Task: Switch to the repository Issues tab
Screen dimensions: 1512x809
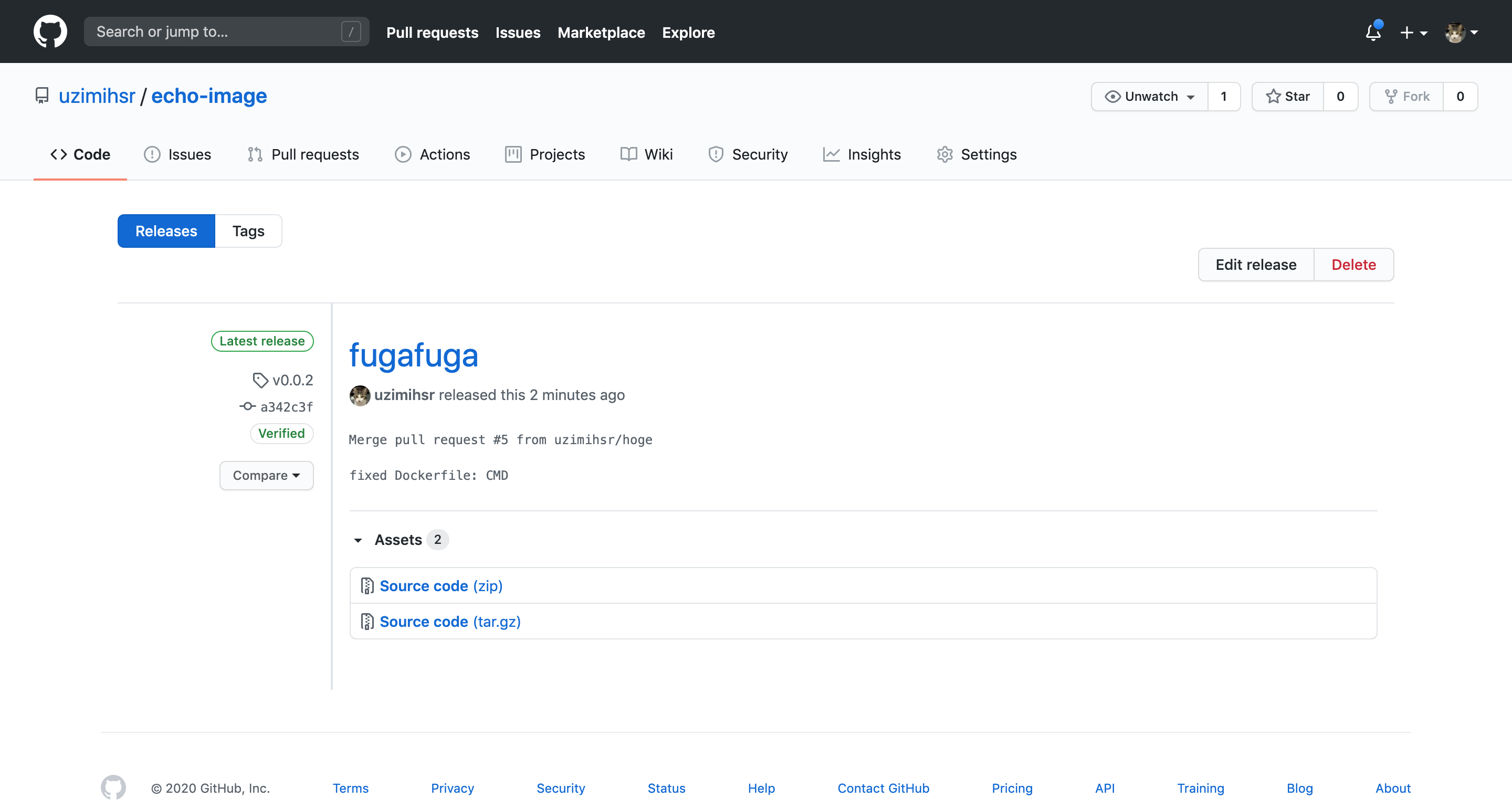Action: pyautogui.click(x=177, y=154)
